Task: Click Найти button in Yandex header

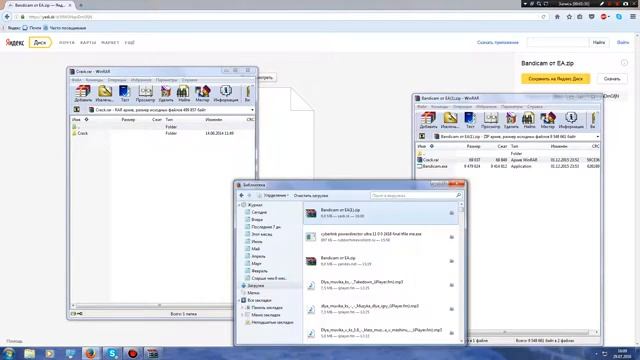Action: coord(599,42)
